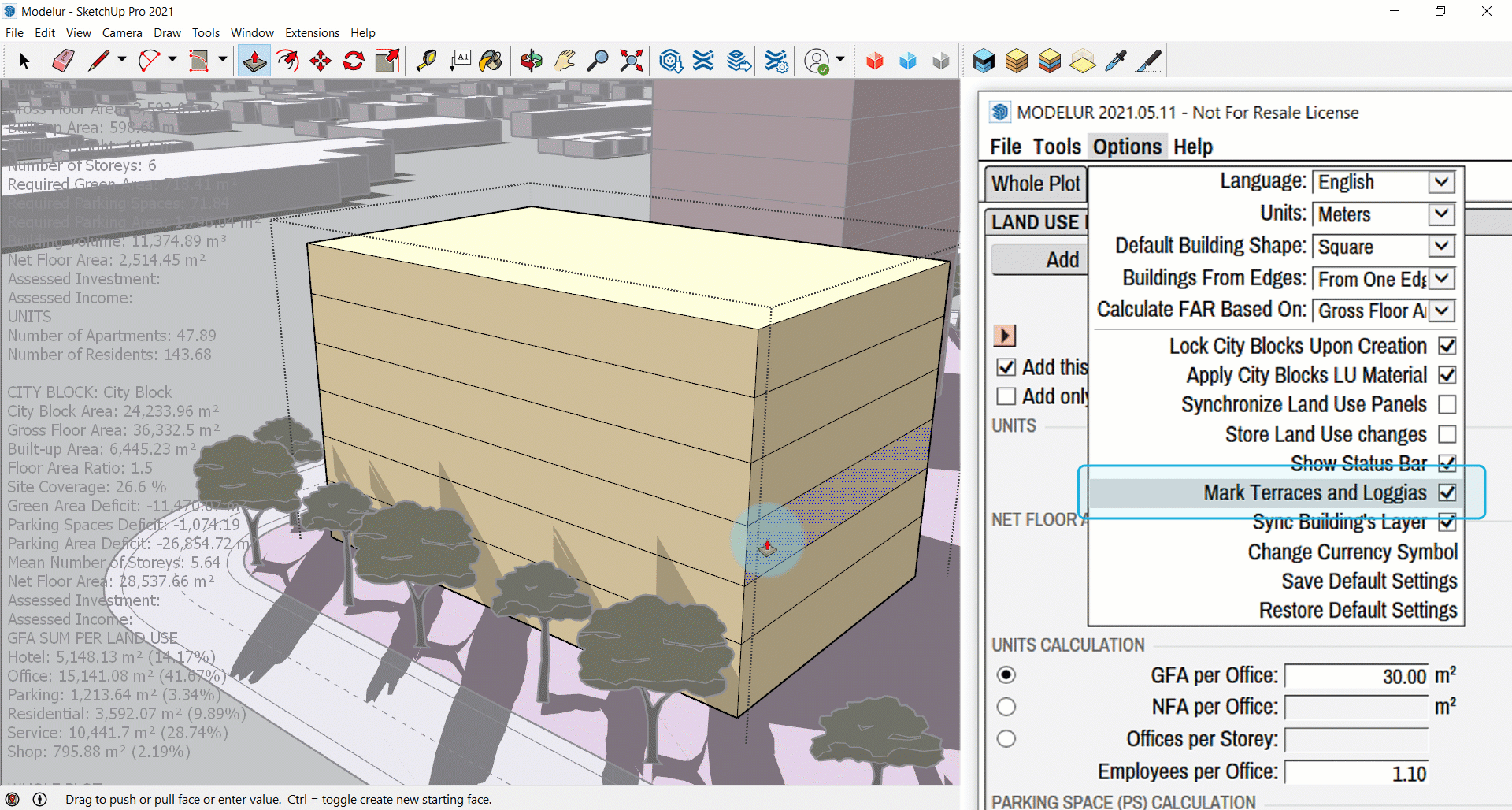Choose the Paint Bucket tool
This screenshot has height=810, width=1512.
click(491, 61)
